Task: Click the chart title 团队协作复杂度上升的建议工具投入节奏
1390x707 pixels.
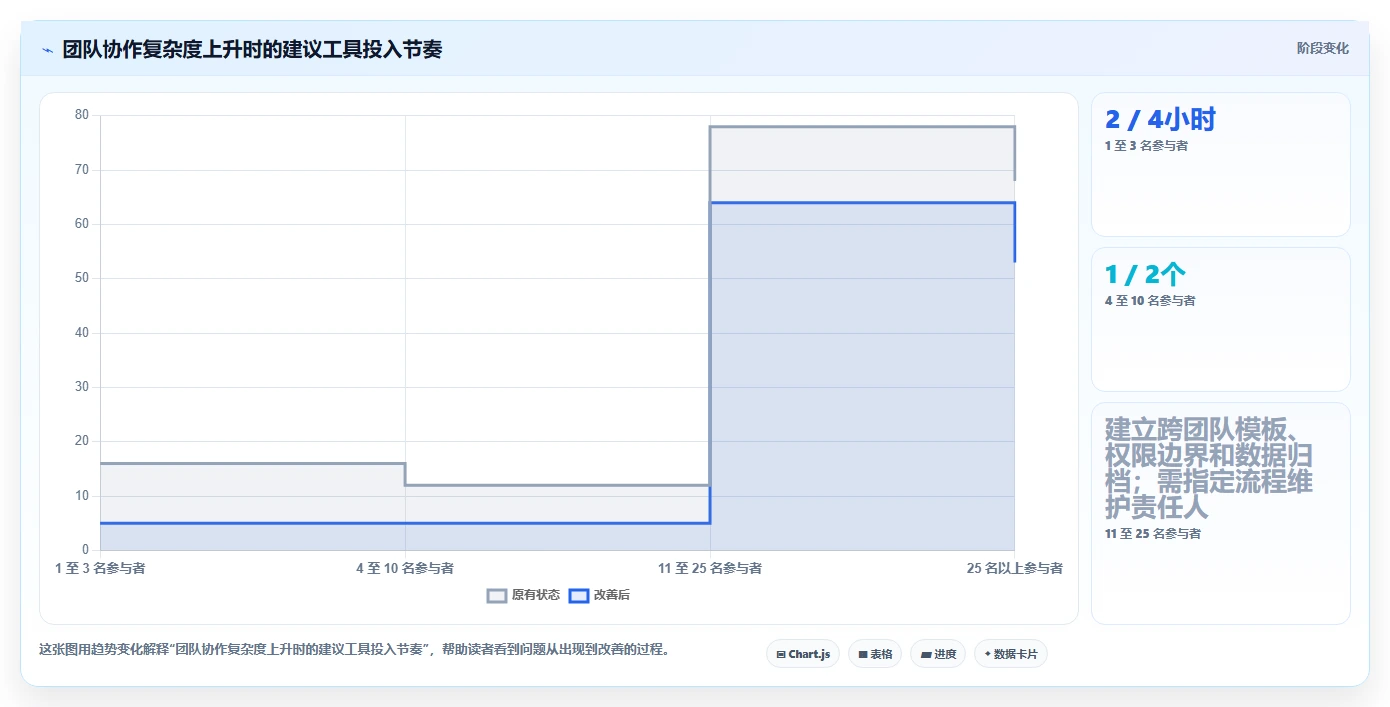Action: [252, 49]
